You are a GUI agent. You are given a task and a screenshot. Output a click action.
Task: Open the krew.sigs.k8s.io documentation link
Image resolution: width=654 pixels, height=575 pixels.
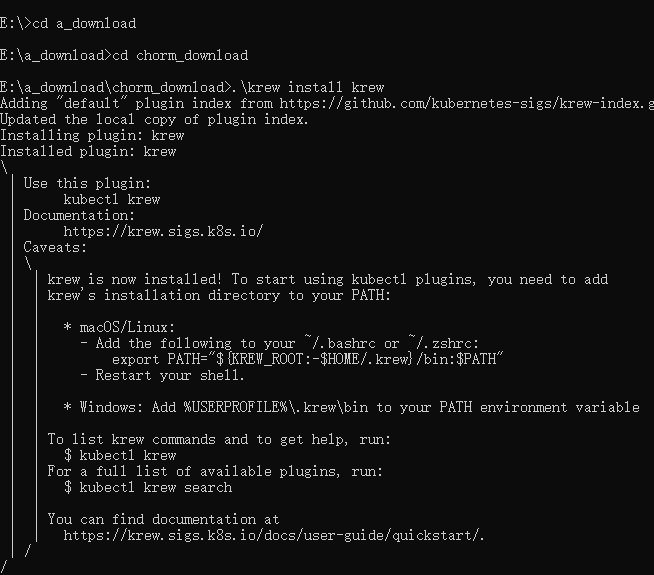pos(163,231)
